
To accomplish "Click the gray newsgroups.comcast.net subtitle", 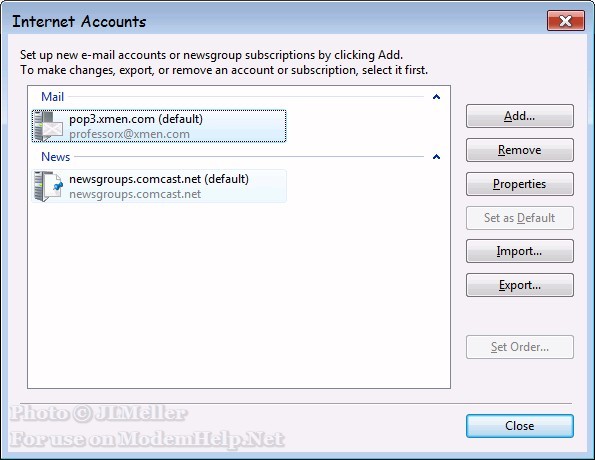I will [135, 194].
